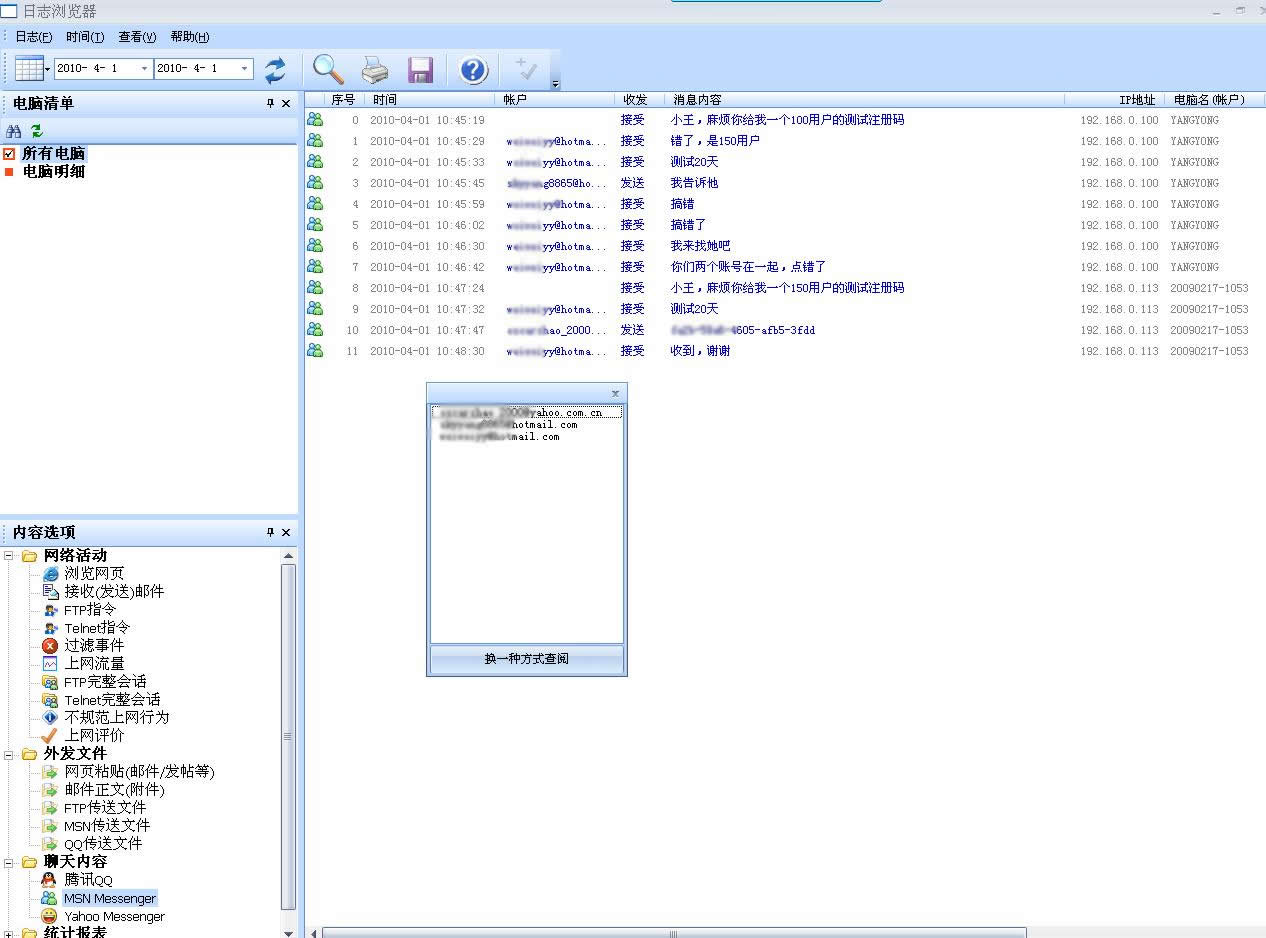This screenshot has height=938, width=1266.
Task: Select MSN Messenger in the content tree
Action: click(110, 898)
